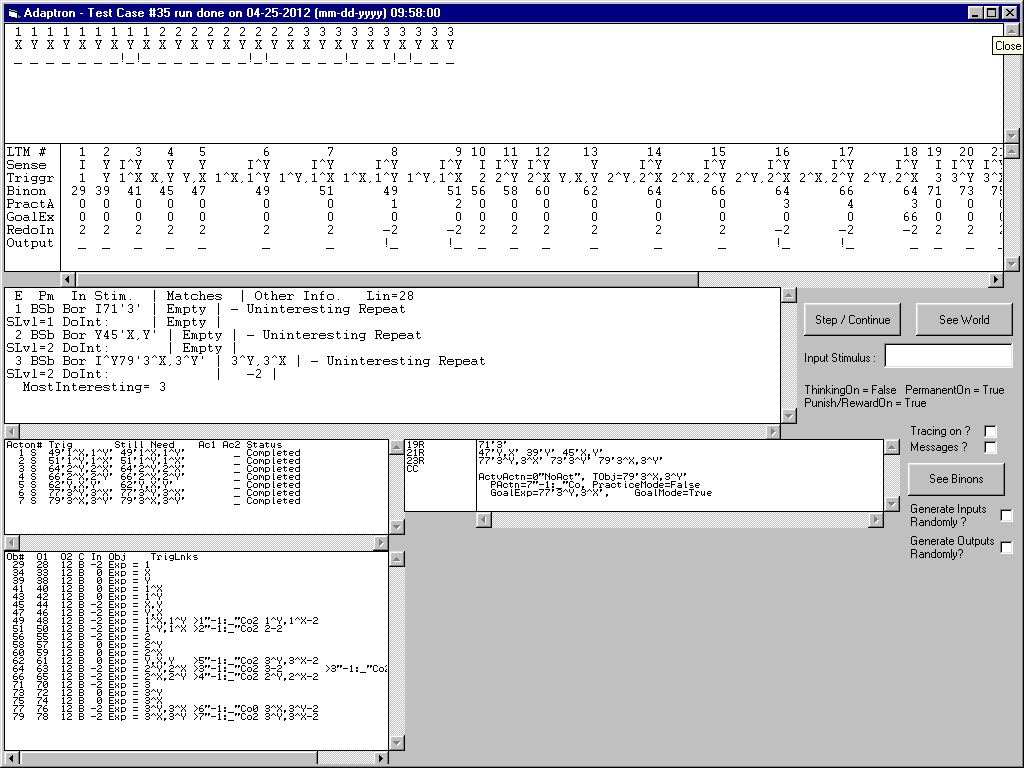Click the 'Status' column header in Acton list

point(264,445)
